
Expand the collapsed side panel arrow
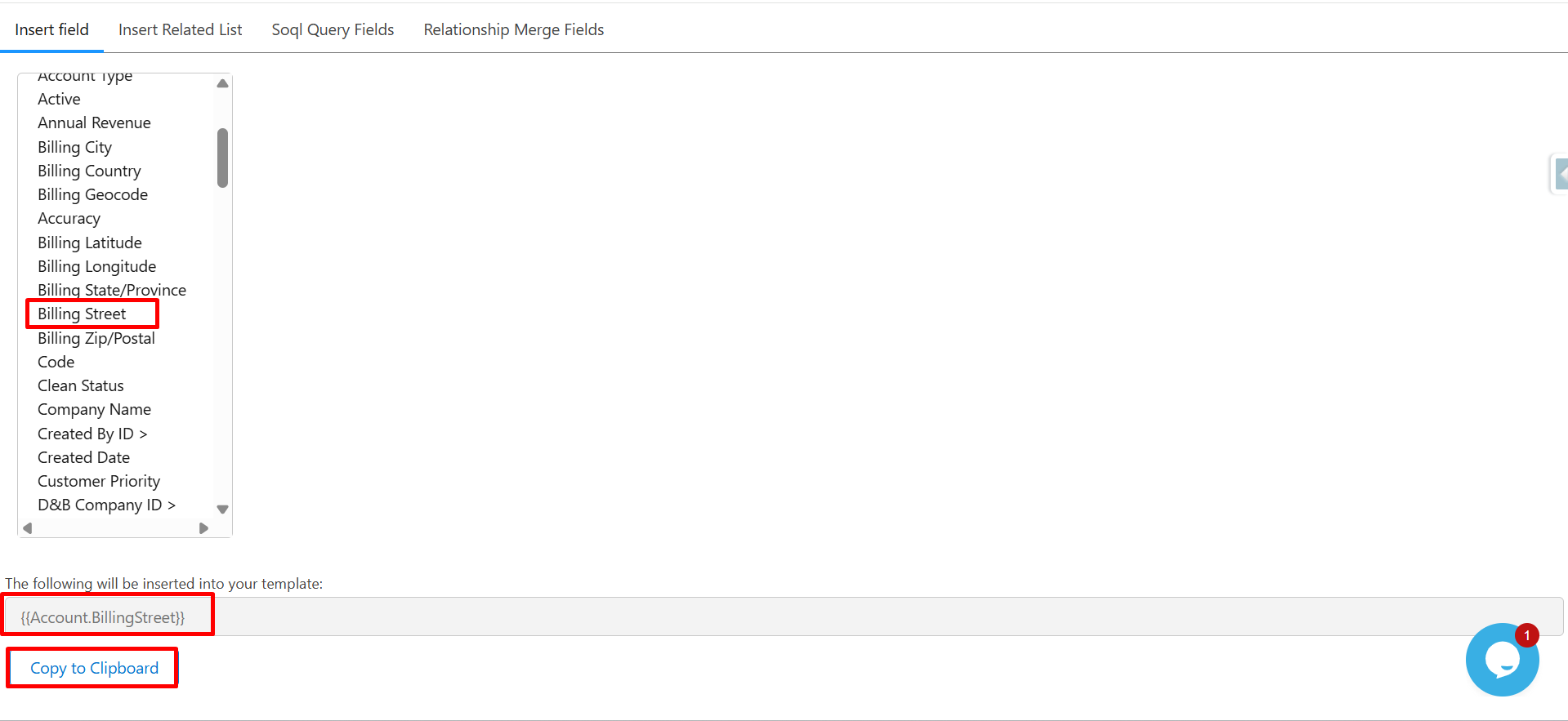click(1561, 174)
